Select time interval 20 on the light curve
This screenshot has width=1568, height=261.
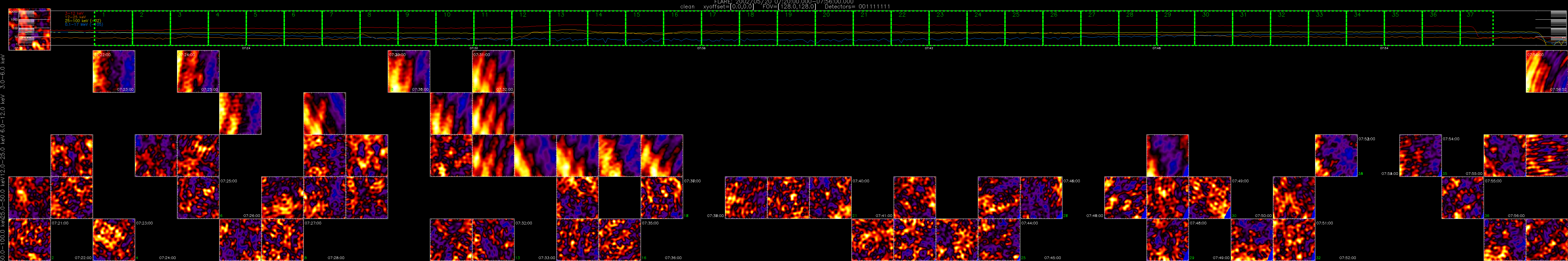coord(834,28)
